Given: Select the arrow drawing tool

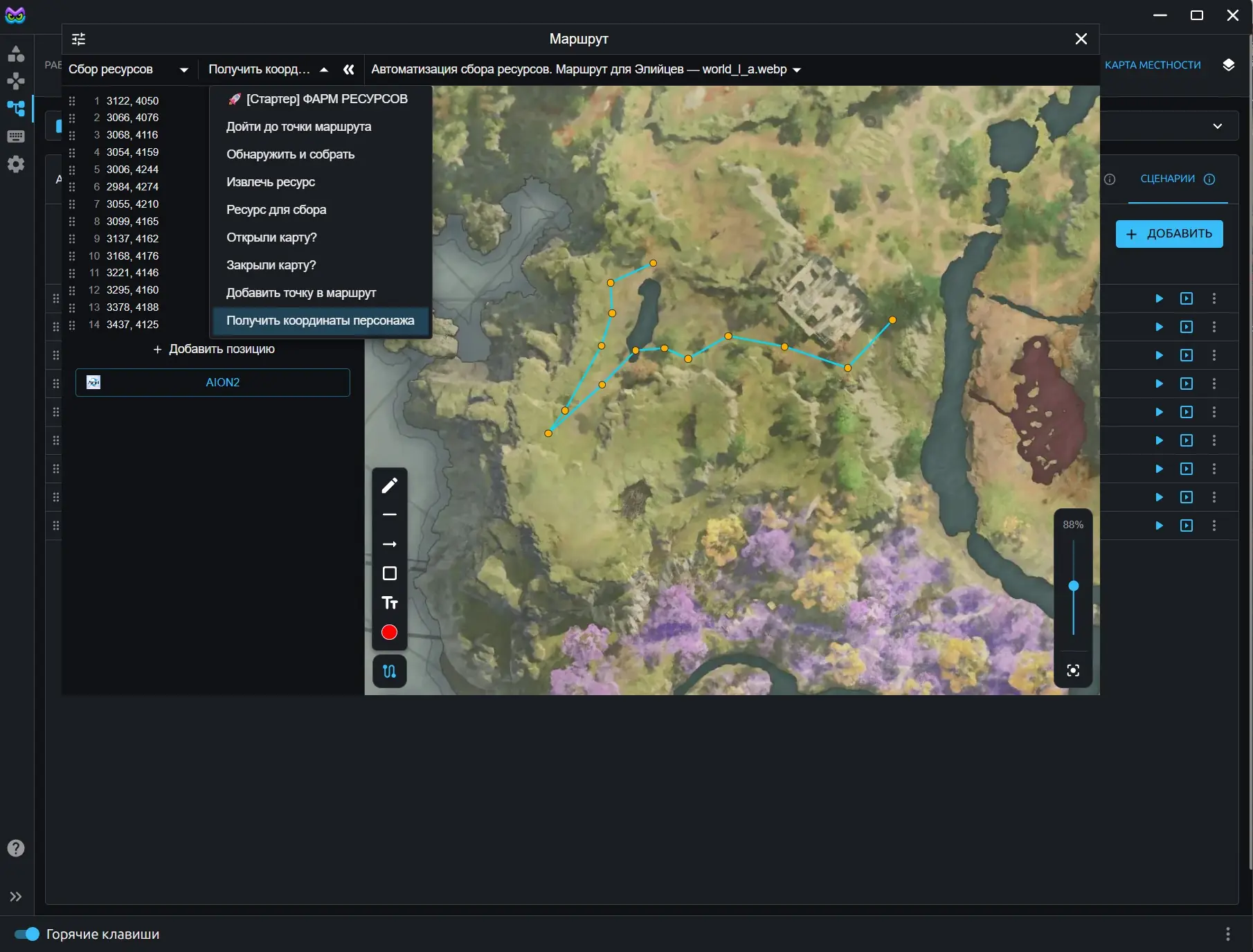Looking at the screenshot, I should [390, 544].
